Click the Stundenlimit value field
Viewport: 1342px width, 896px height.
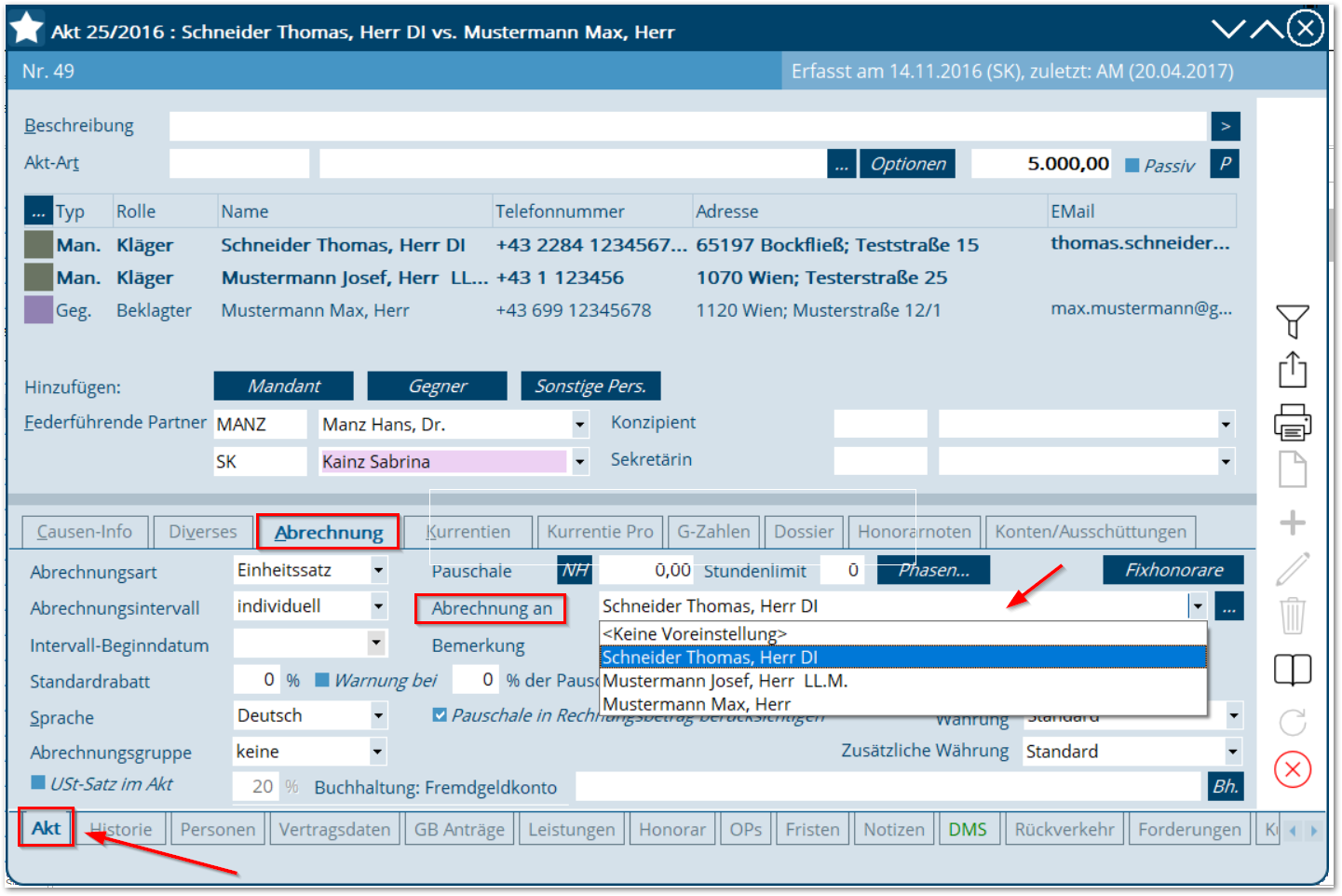pyautogui.click(x=843, y=570)
